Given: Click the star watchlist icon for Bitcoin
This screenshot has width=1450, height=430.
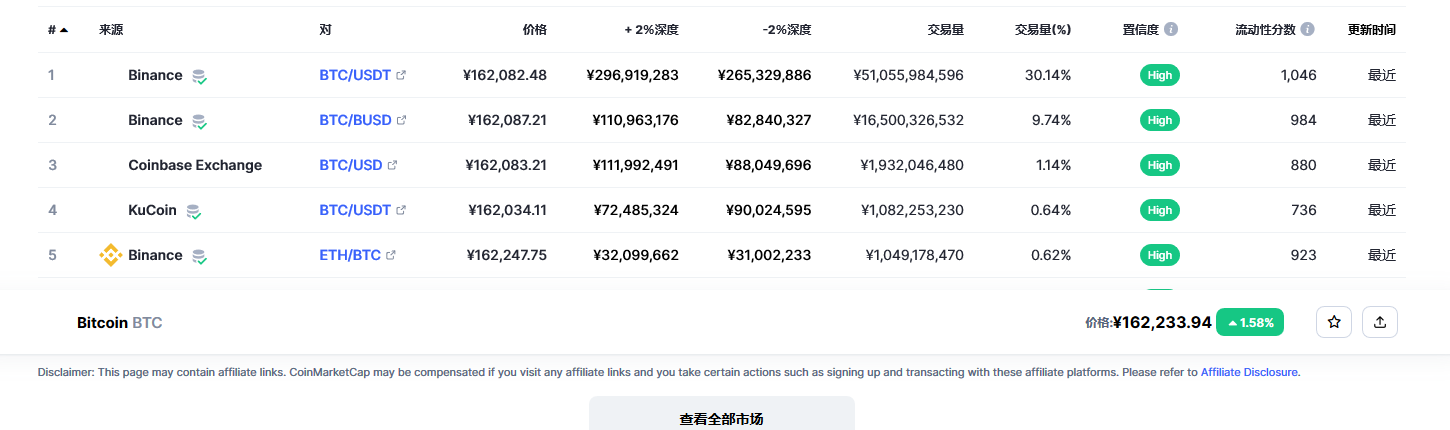Looking at the screenshot, I should click(x=1333, y=322).
